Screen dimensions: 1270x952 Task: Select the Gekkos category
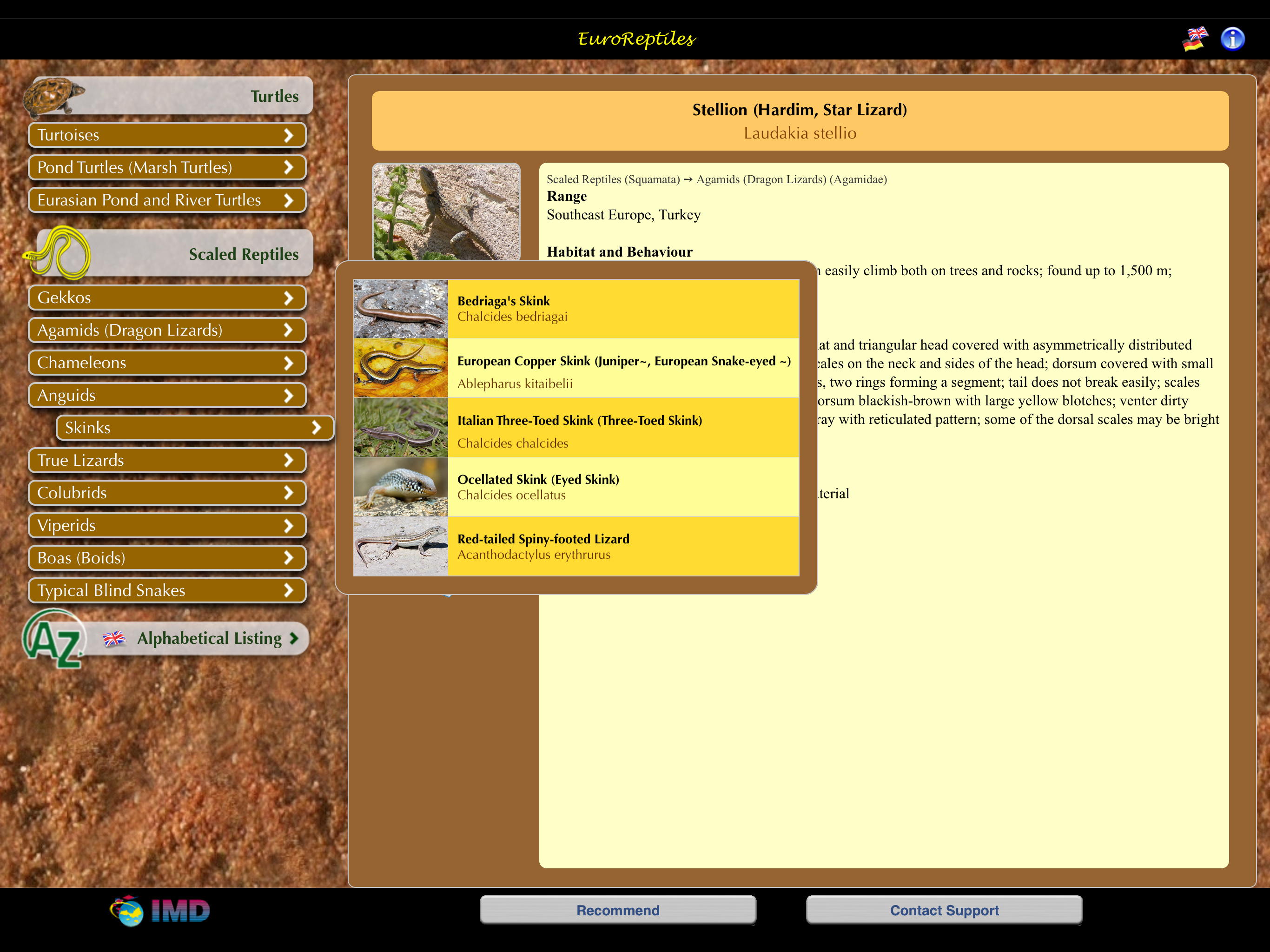(167, 297)
